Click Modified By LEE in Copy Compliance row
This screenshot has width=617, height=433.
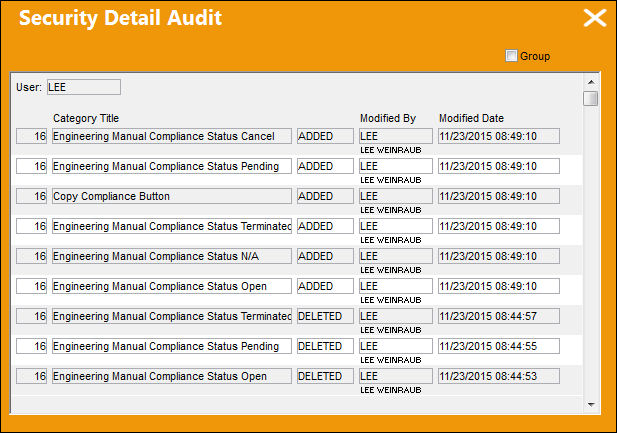[x=396, y=196]
